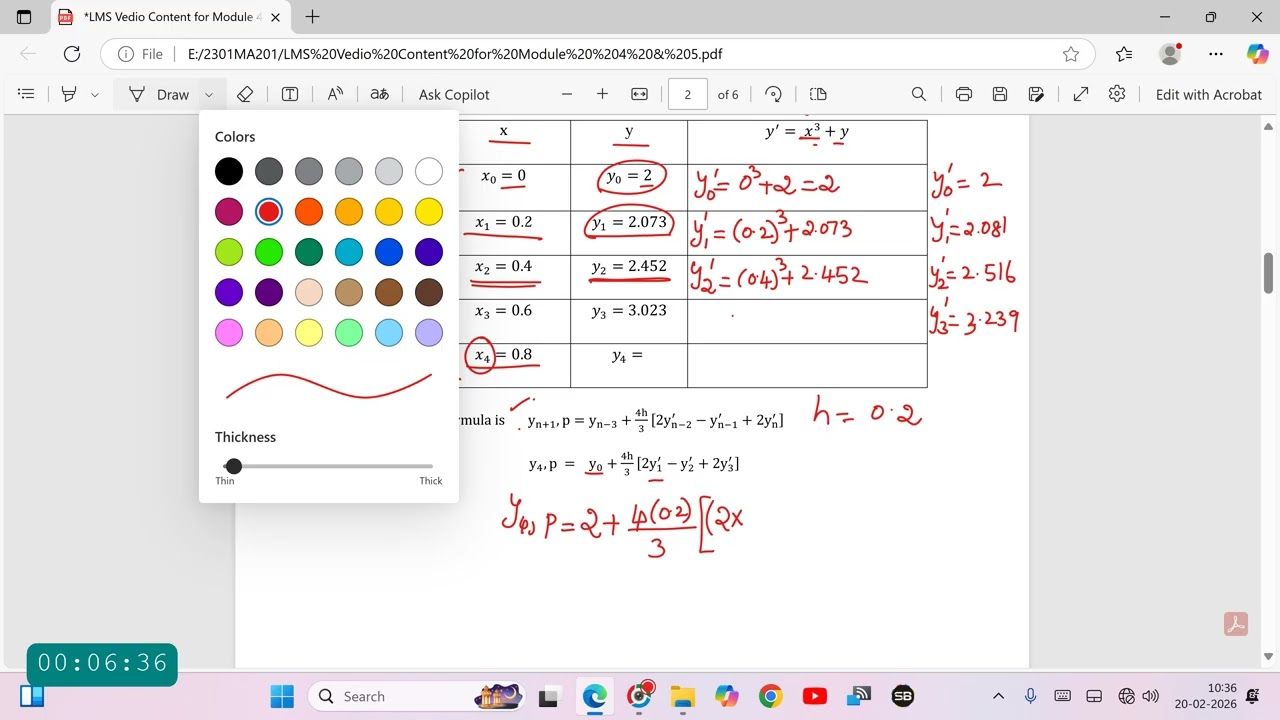Expand the Highlight options arrow
Screen dimensions: 1280x720
[x=95, y=94]
